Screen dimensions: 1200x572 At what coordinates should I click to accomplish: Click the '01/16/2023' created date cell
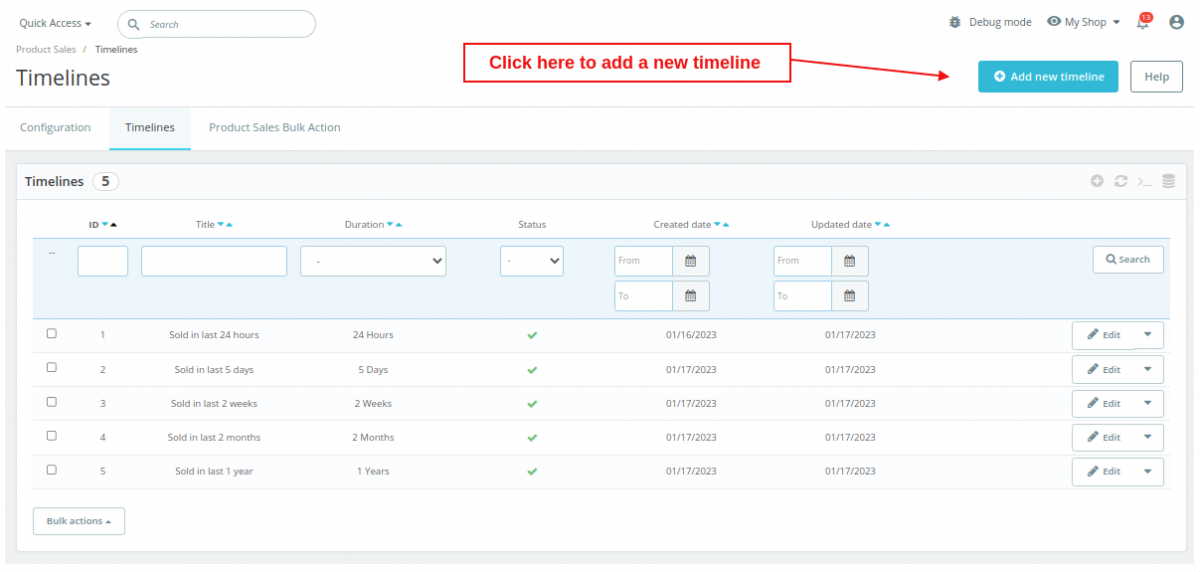pos(691,335)
